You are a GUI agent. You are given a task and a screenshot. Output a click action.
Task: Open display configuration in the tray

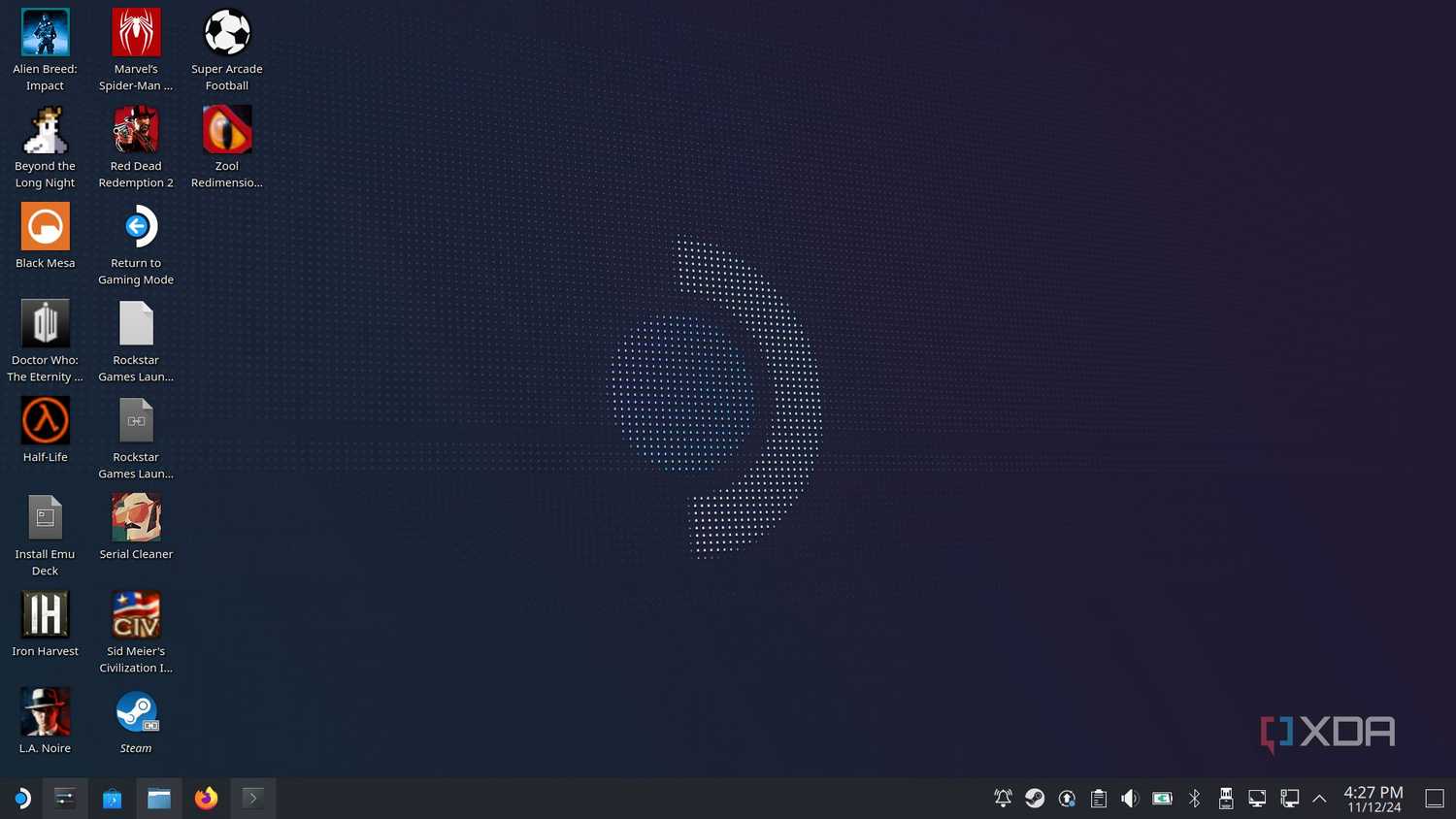point(1257,798)
